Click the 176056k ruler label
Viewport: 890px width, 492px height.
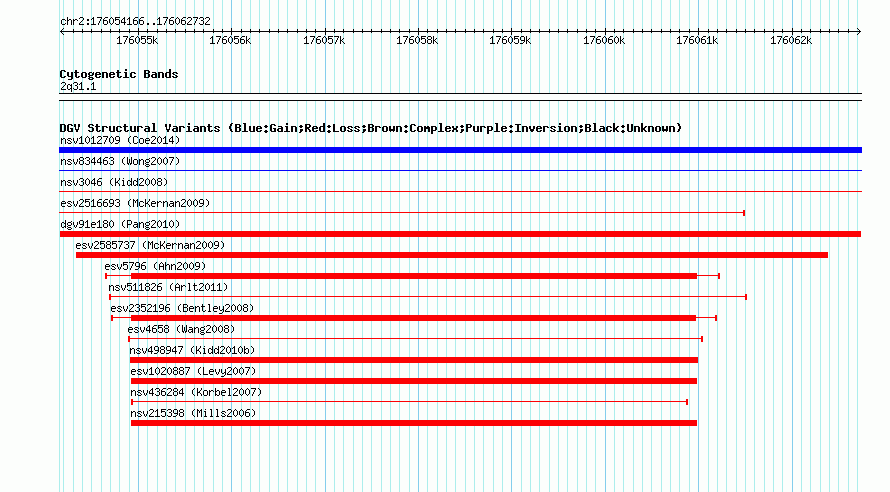(x=230, y=40)
